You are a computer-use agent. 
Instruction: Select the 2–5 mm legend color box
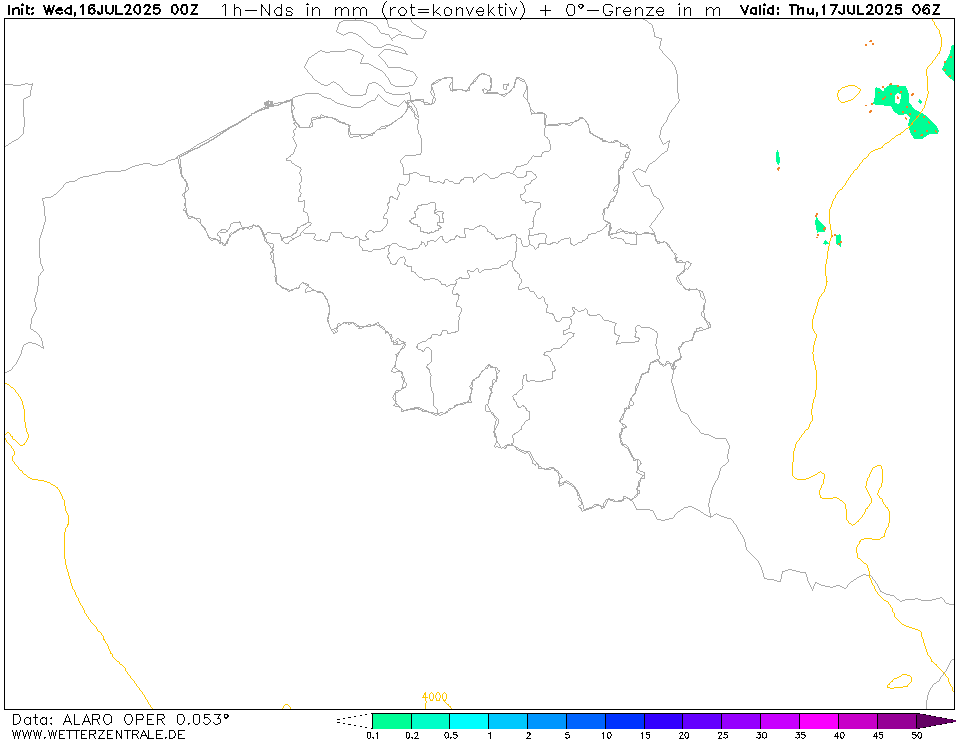pyautogui.click(x=547, y=721)
